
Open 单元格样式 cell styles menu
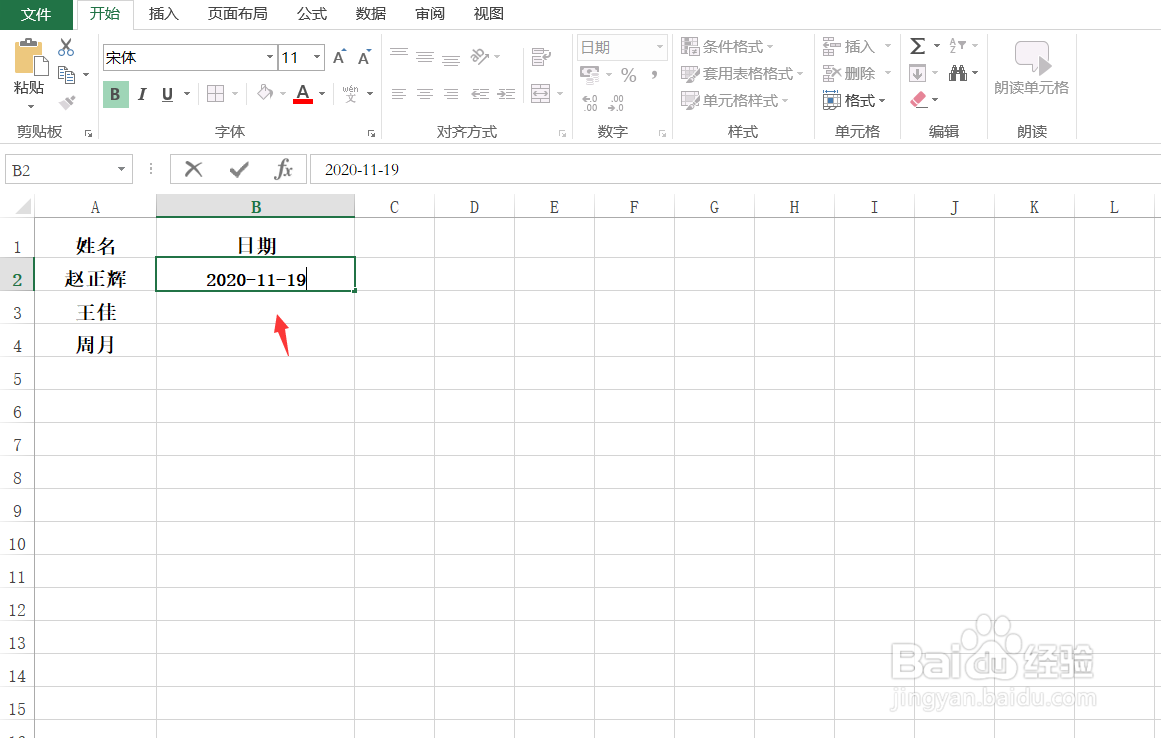tap(735, 100)
